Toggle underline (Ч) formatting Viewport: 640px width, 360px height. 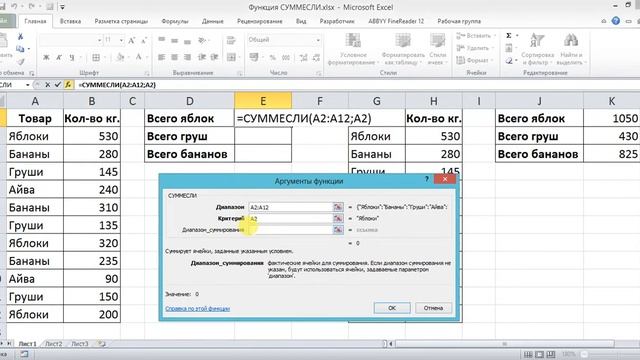72,58
